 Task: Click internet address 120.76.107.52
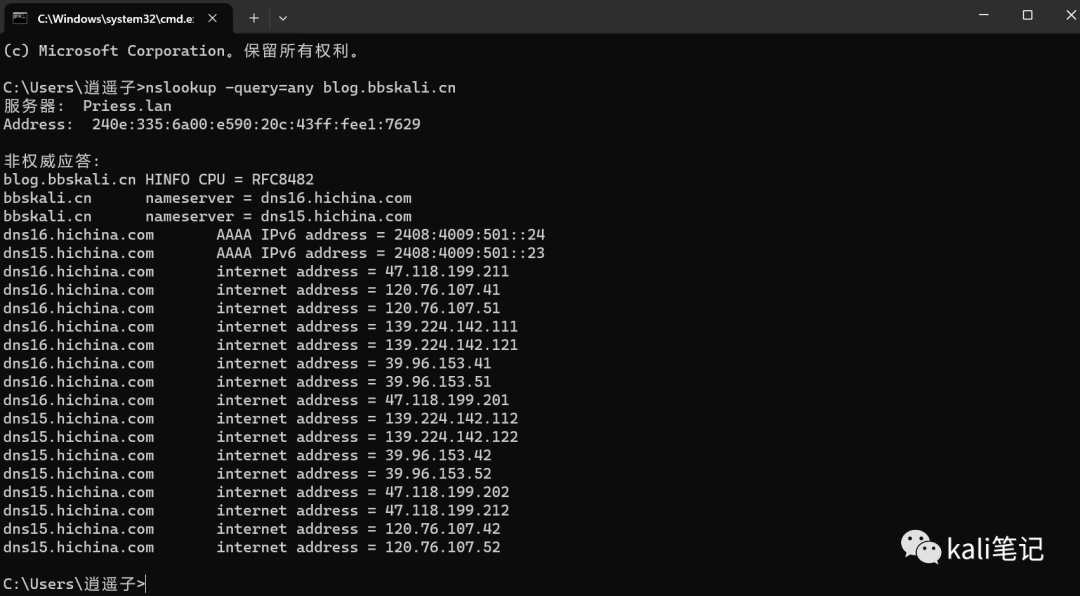tap(442, 547)
